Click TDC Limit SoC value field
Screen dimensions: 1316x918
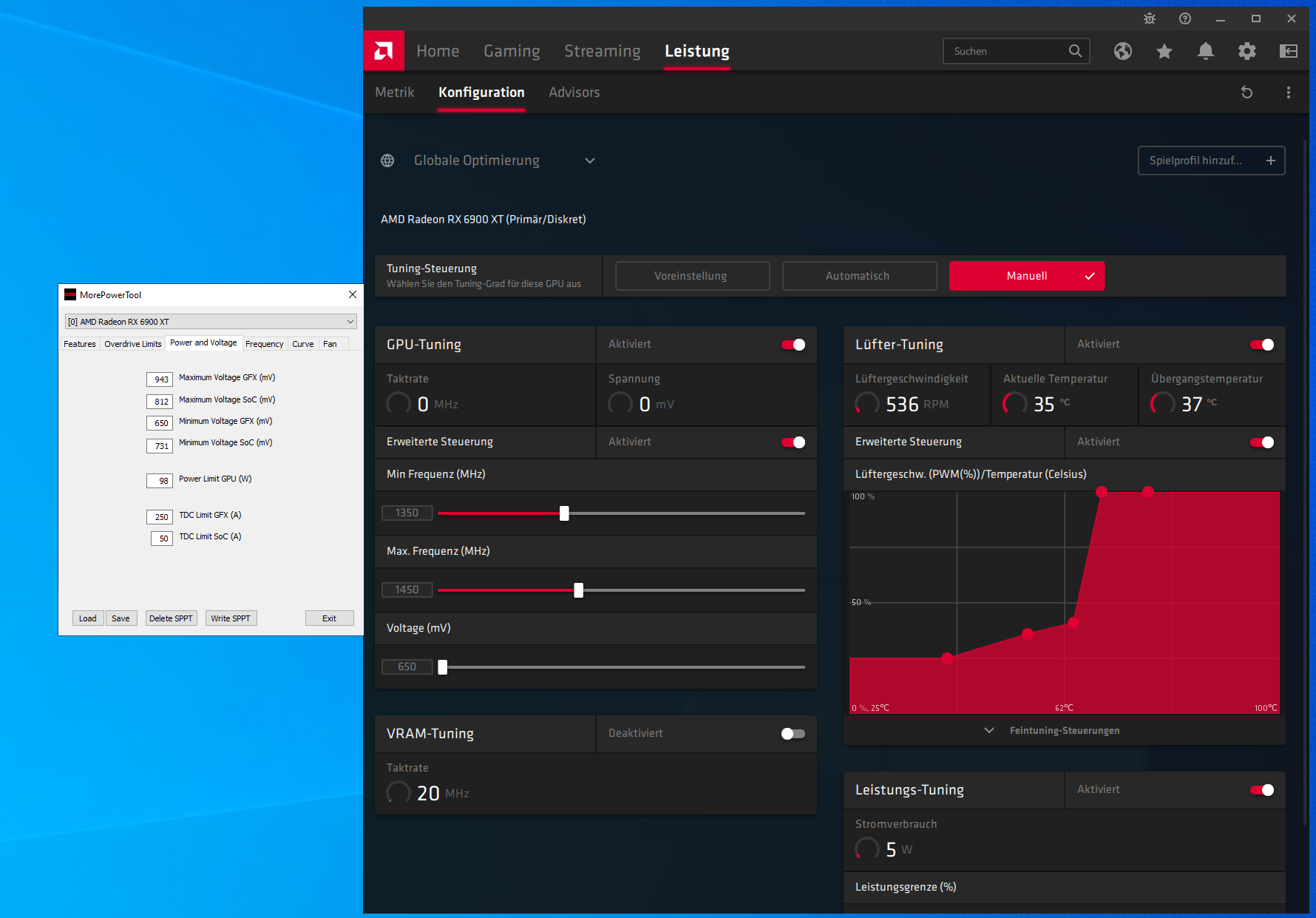click(162, 539)
